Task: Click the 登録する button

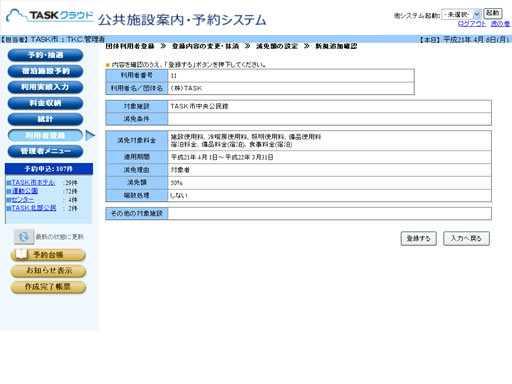Action: (x=419, y=238)
